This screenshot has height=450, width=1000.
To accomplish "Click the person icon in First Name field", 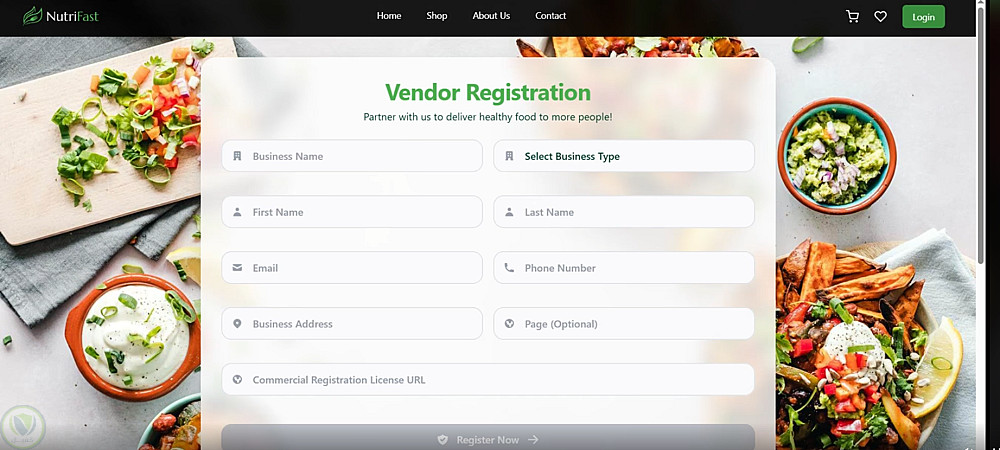I will click(x=237, y=212).
